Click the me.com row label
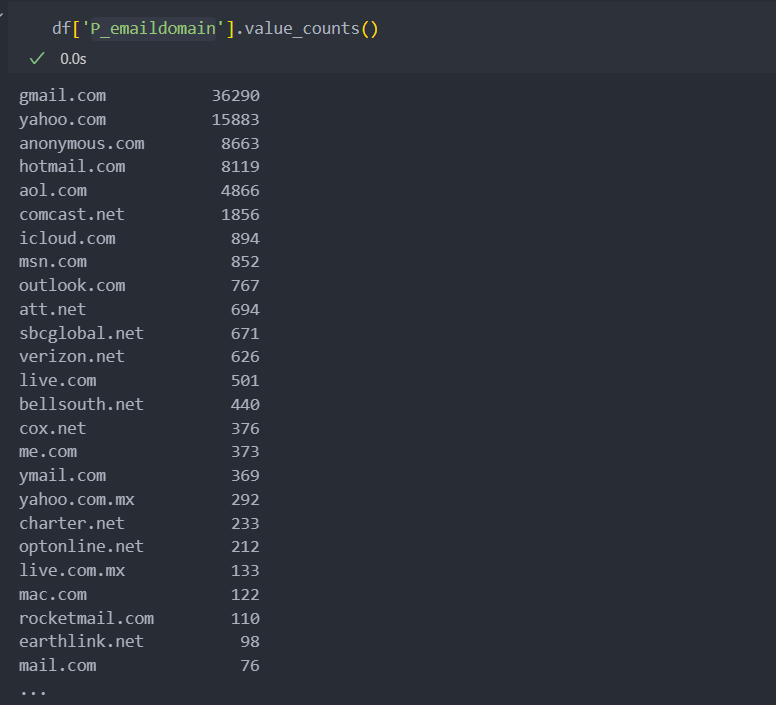The width and height of the screenshot is (776, 705). pyautogui.click(x=48, y=452)
